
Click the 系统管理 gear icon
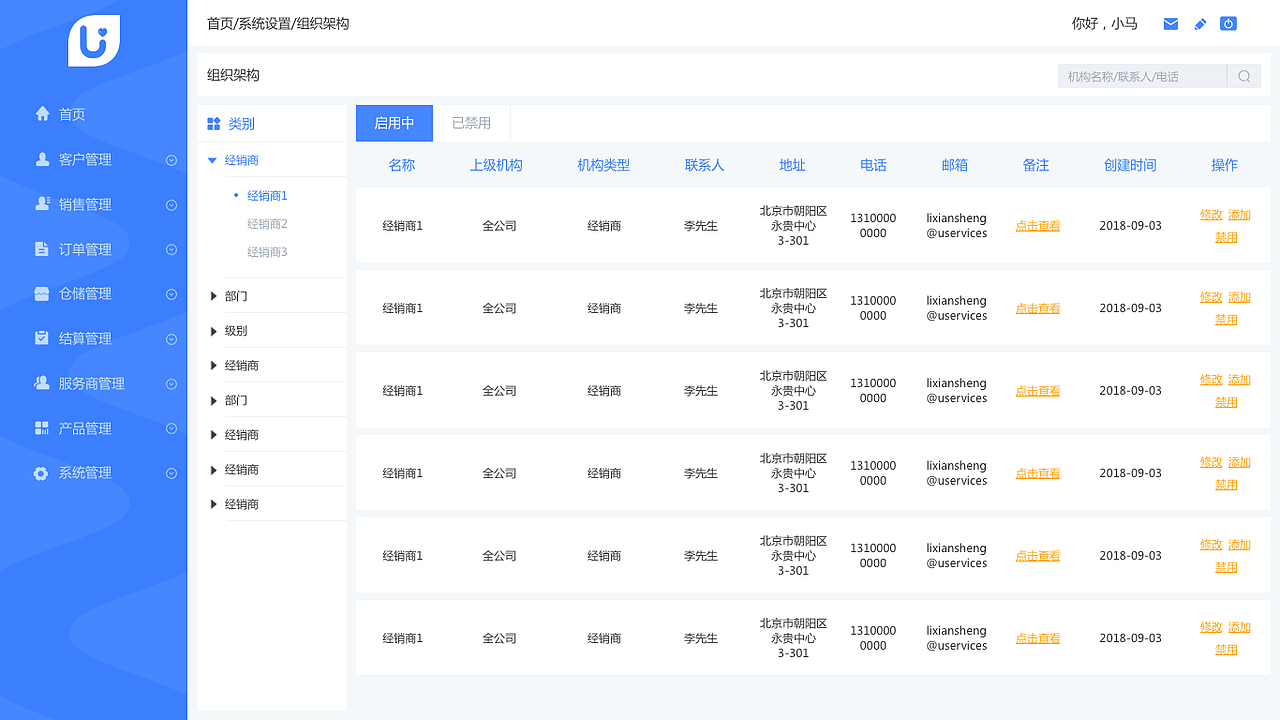point(41,473)
